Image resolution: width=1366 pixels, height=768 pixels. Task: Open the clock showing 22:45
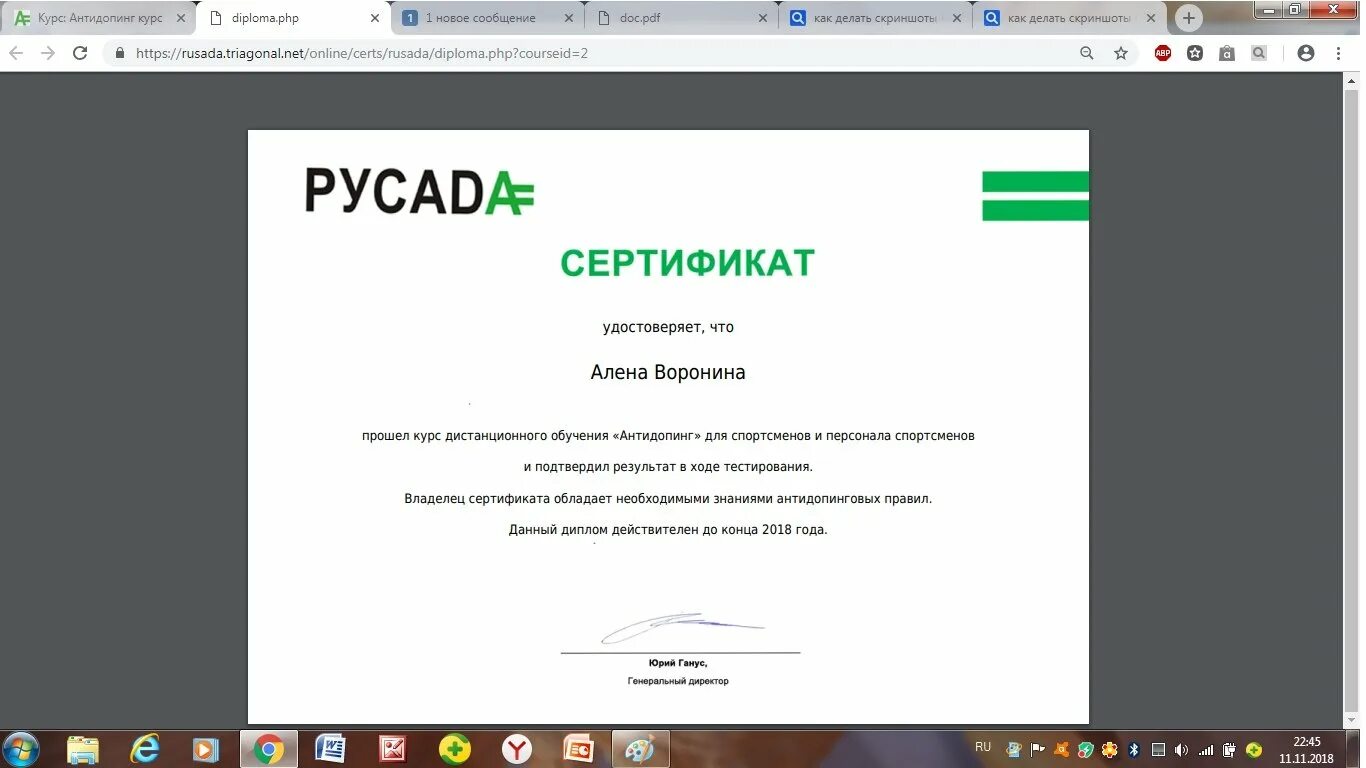click(1306, 750)
